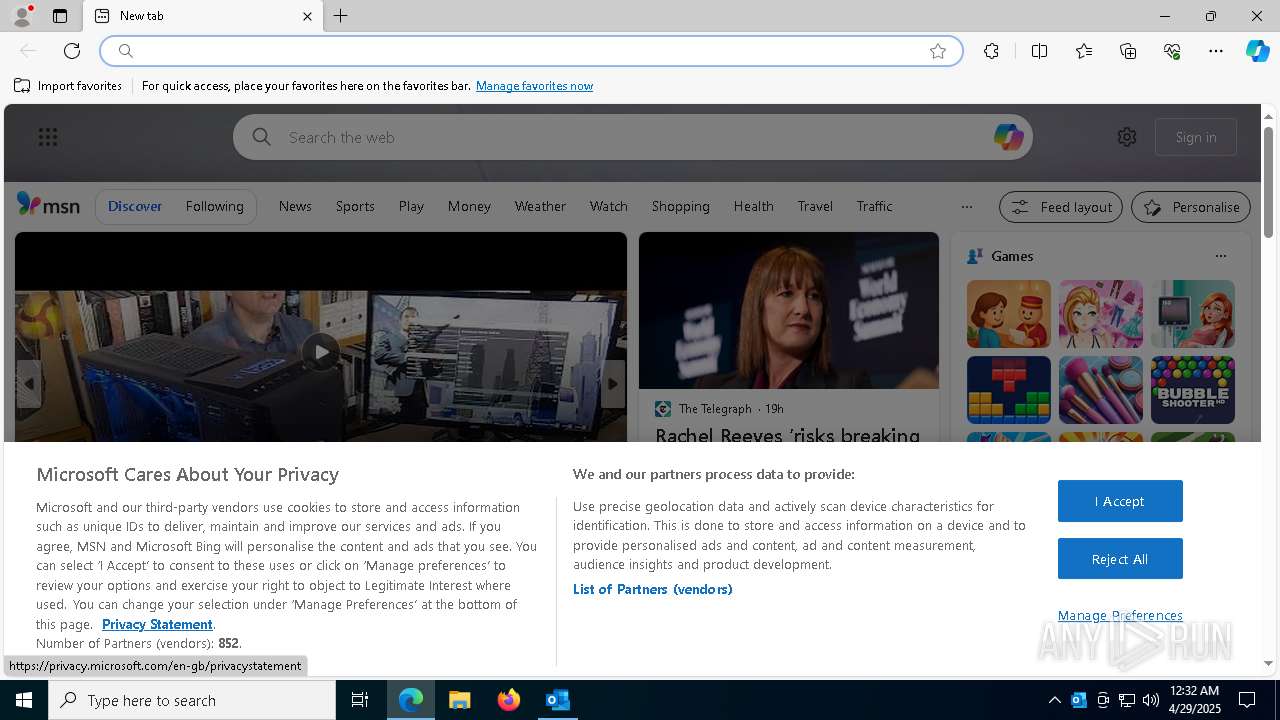Image resolution: width=1280 pixels, height=720 pixels.
Task: Play the featured video
Action: (320, 352)
